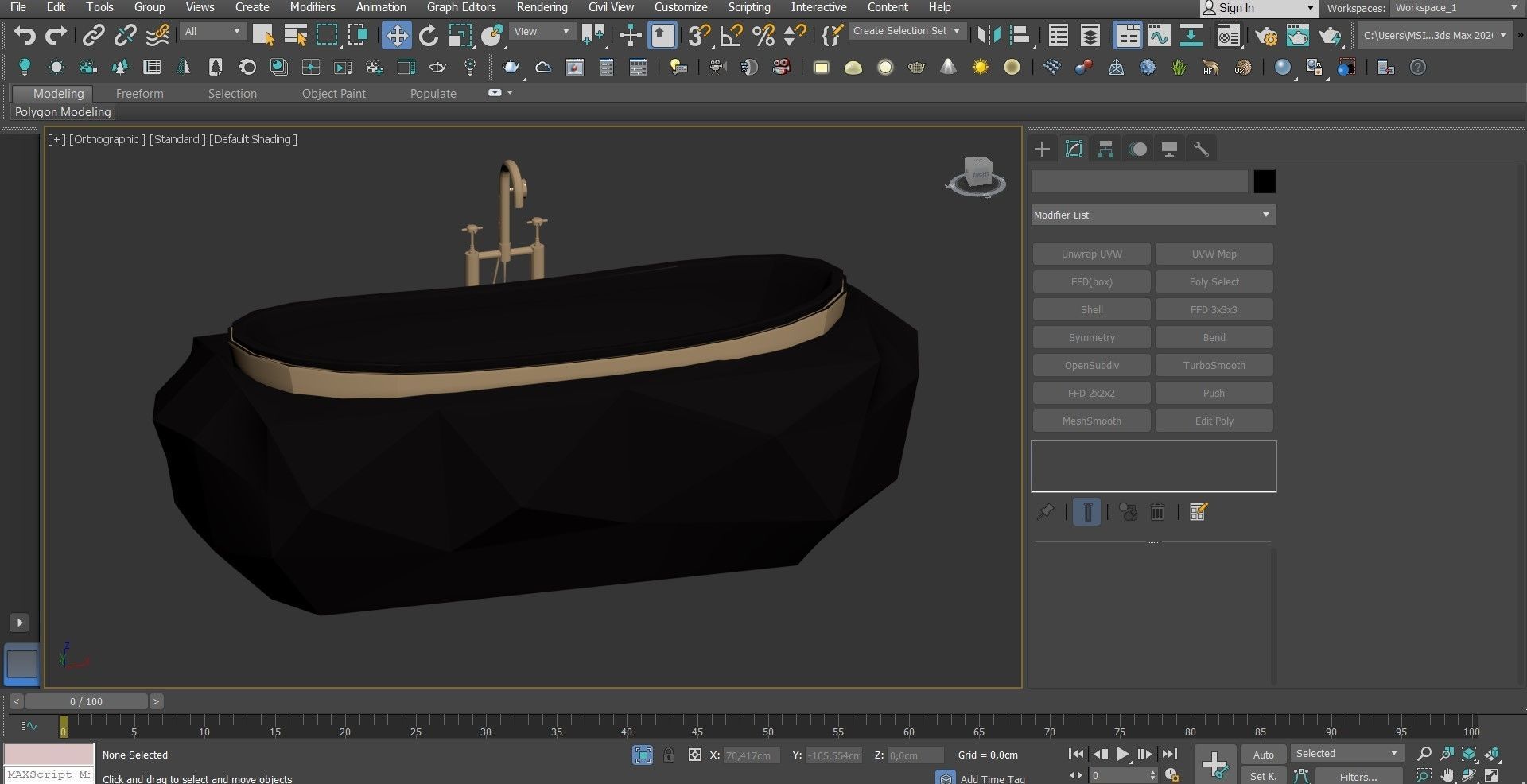Click the Remove modifier trash icon
Screen dimensions: 1527x784
(1158, 512)
